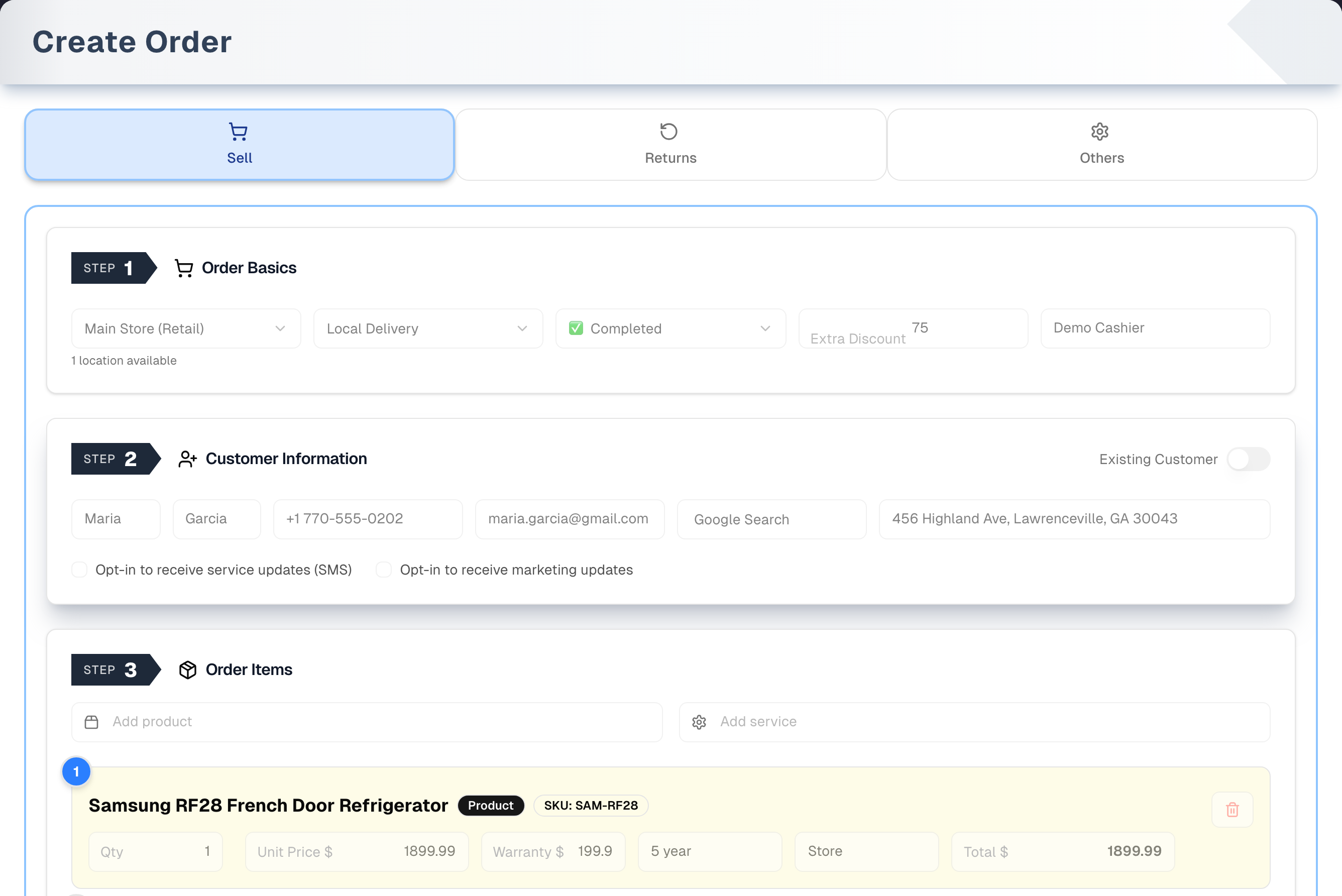Screen dimensions: 1342x896
Task: Click the Product badge on the item
Action: coord(491,806)
